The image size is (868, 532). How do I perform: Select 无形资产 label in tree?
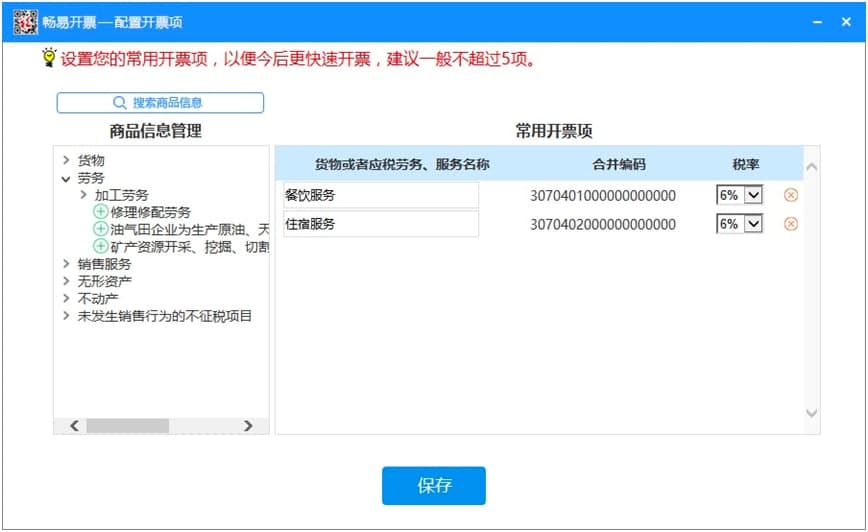[x=105, y=281]
